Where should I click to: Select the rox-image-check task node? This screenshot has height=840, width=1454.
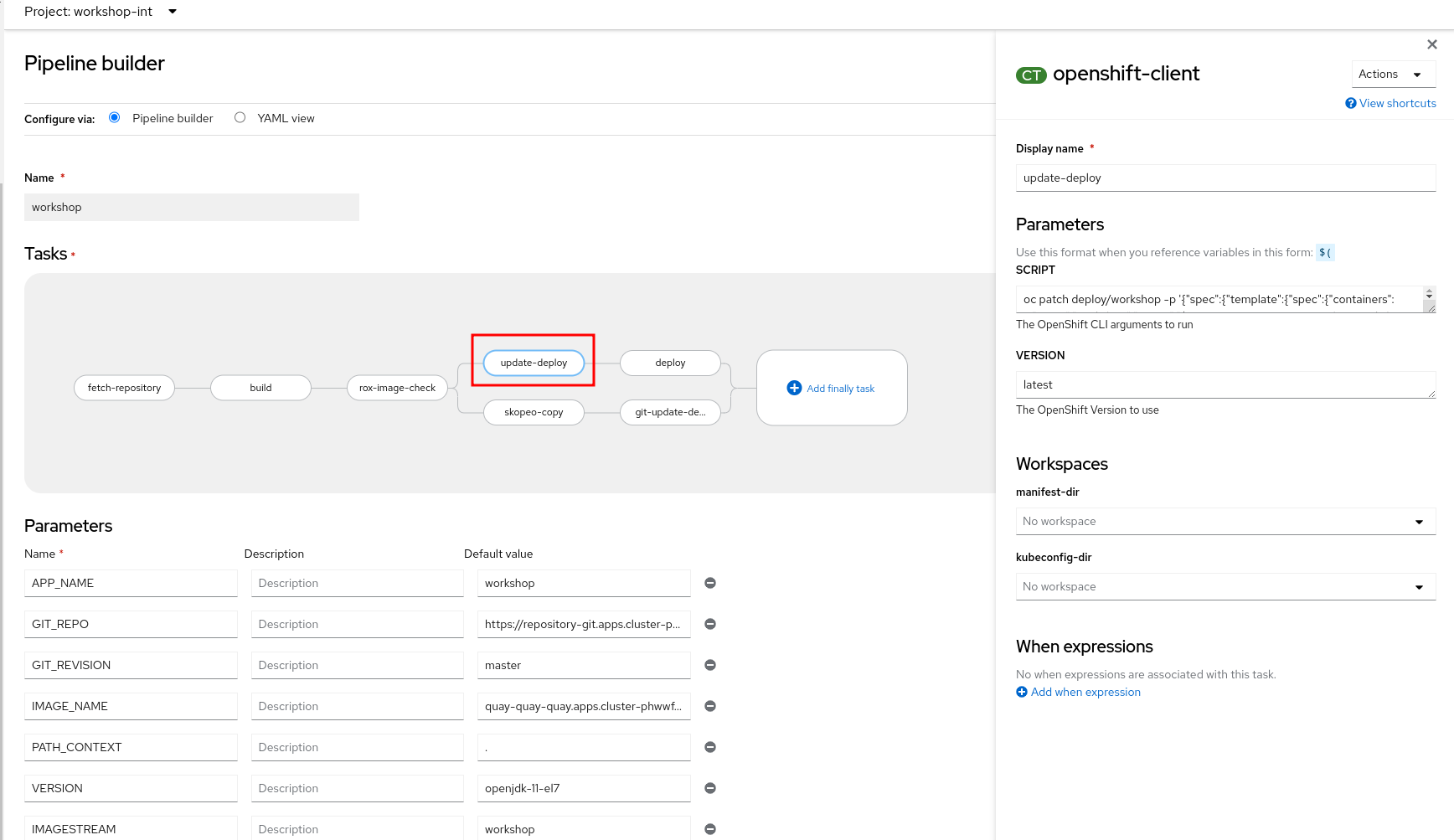pyautogui.click(x=397, y=388)
